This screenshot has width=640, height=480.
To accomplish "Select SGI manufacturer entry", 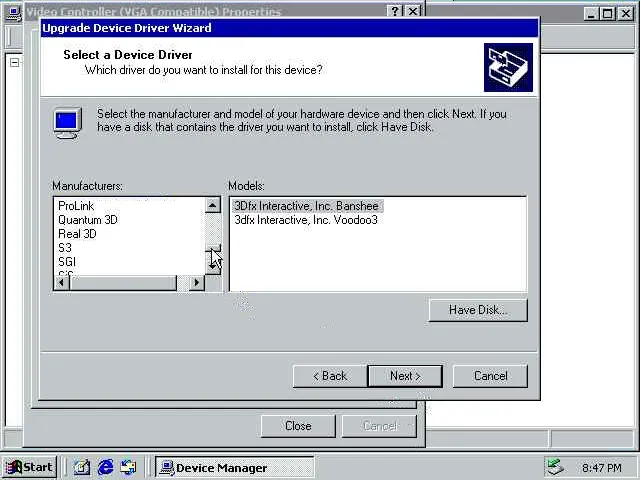I will click(67, 262).
